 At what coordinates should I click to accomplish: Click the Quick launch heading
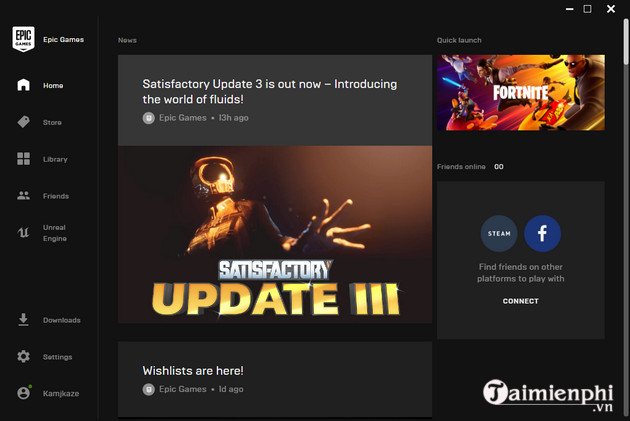pos(459,40)
